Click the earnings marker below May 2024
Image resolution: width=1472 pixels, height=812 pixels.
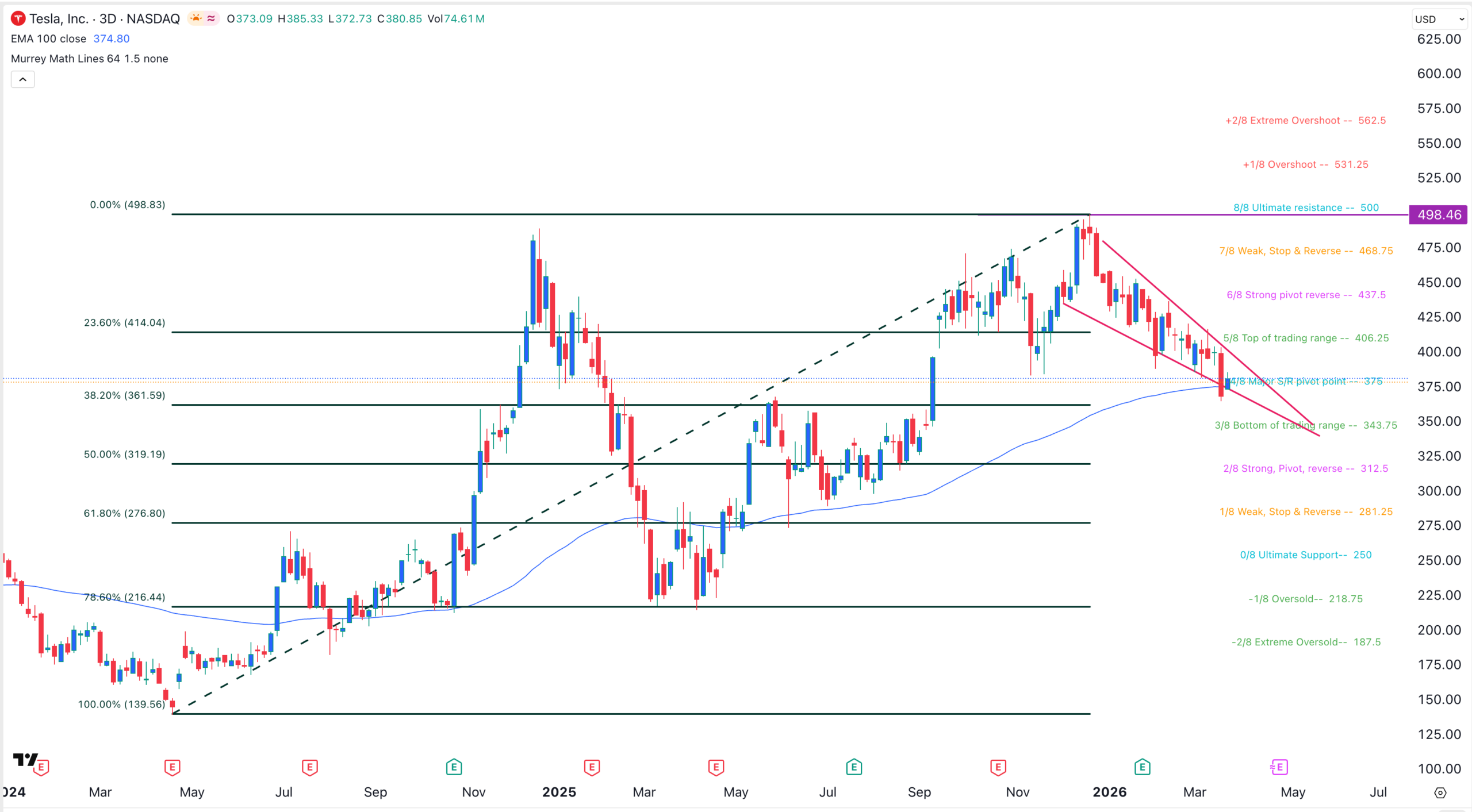(x=172, y=767)
